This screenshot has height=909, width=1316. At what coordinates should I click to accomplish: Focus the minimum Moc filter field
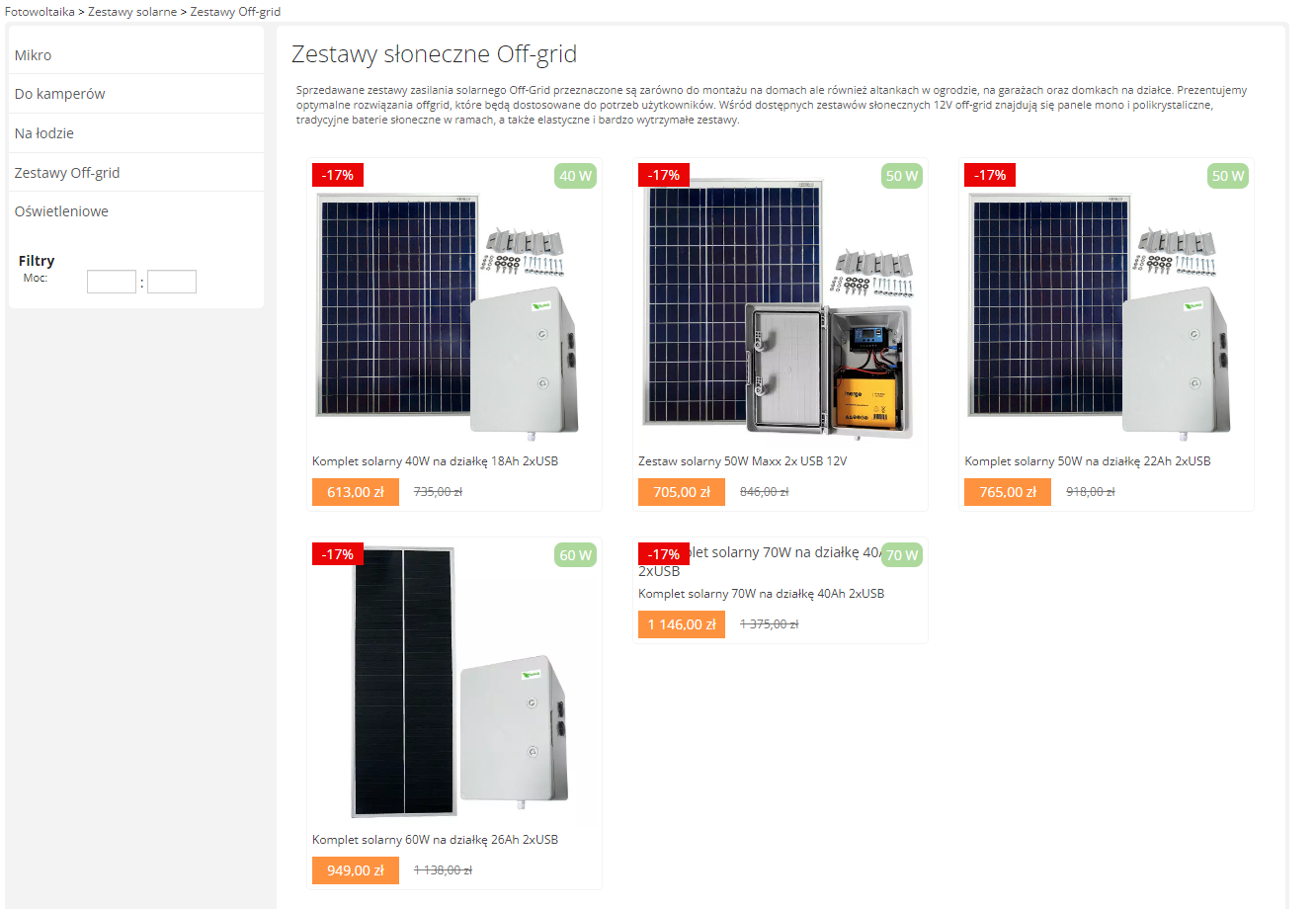pos(111,282)
